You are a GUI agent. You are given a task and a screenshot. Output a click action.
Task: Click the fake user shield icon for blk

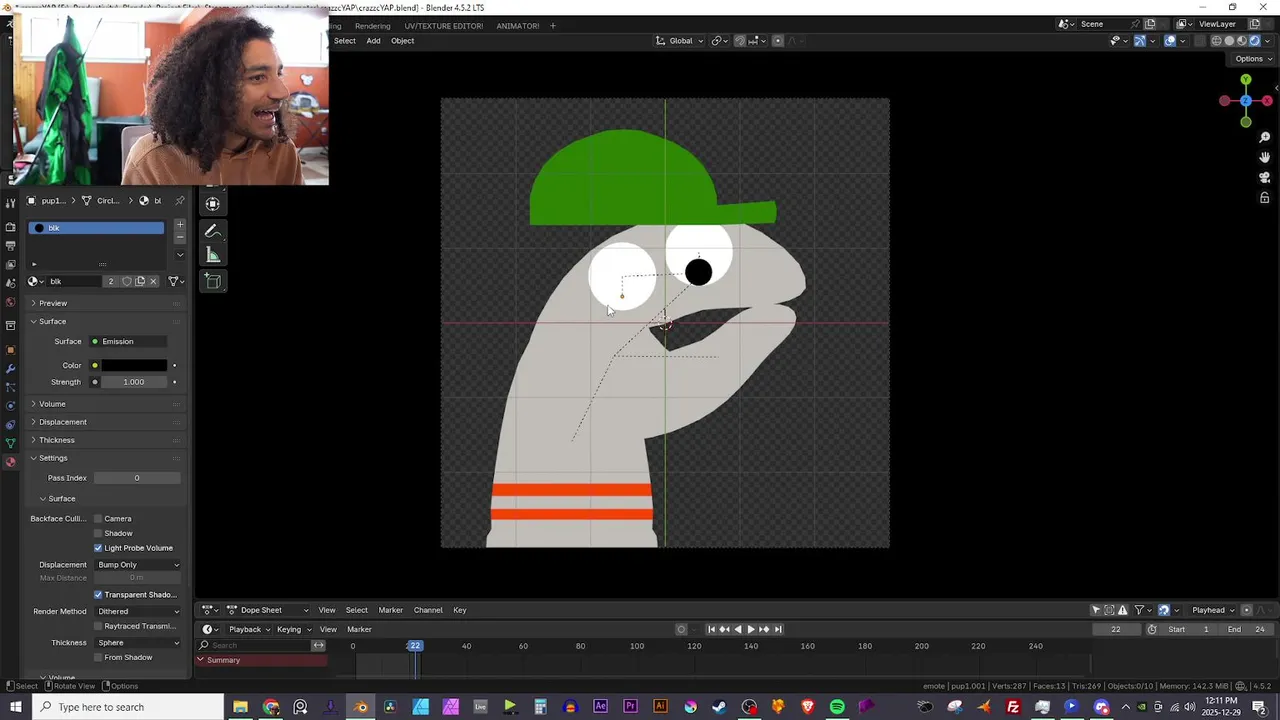point(126,281)
